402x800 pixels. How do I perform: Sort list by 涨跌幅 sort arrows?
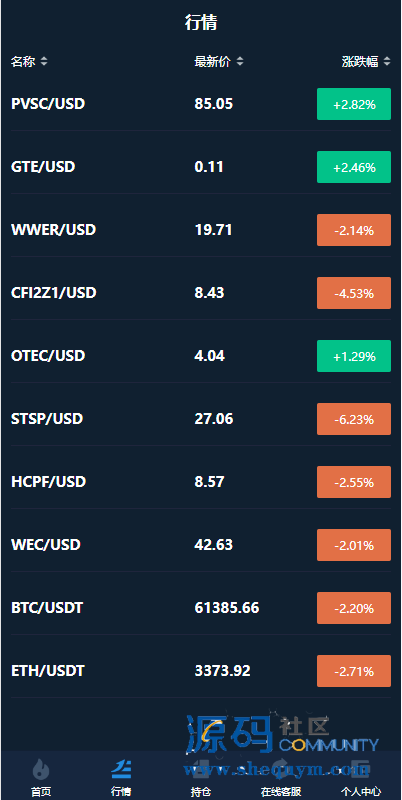[x=387, y=62]
